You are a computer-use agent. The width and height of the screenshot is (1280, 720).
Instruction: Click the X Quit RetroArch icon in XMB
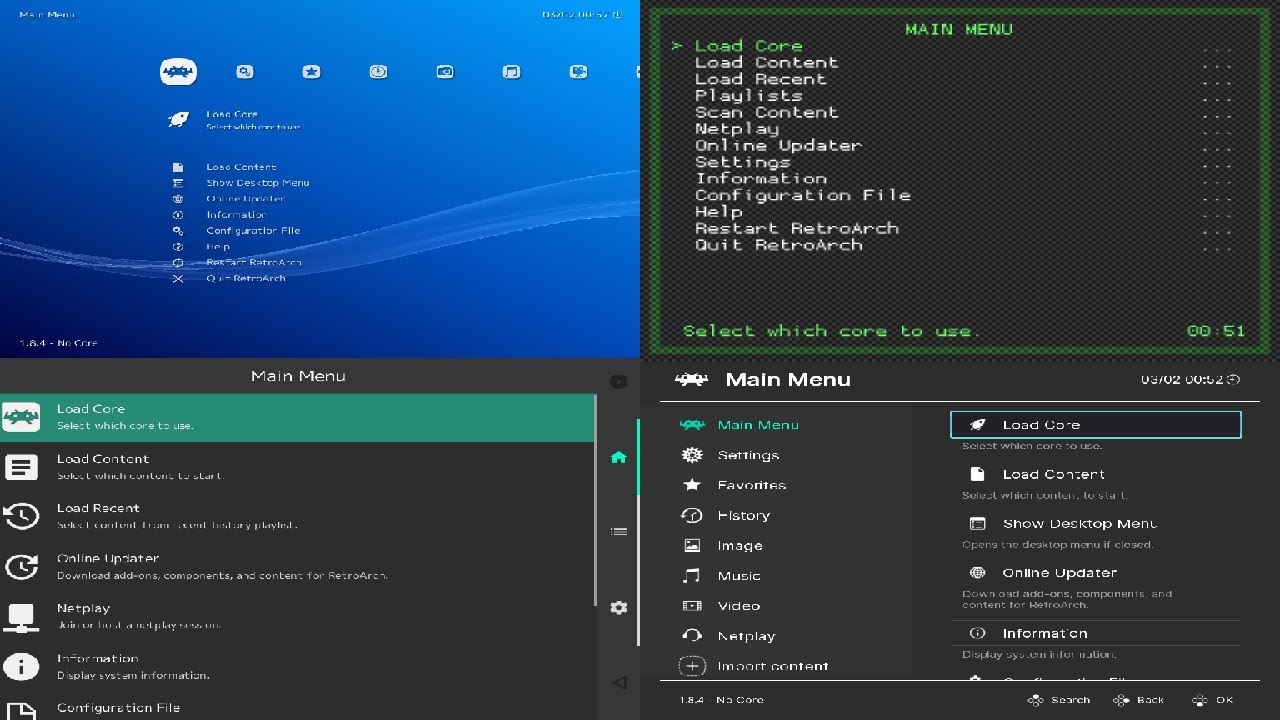tap(178, 279)
